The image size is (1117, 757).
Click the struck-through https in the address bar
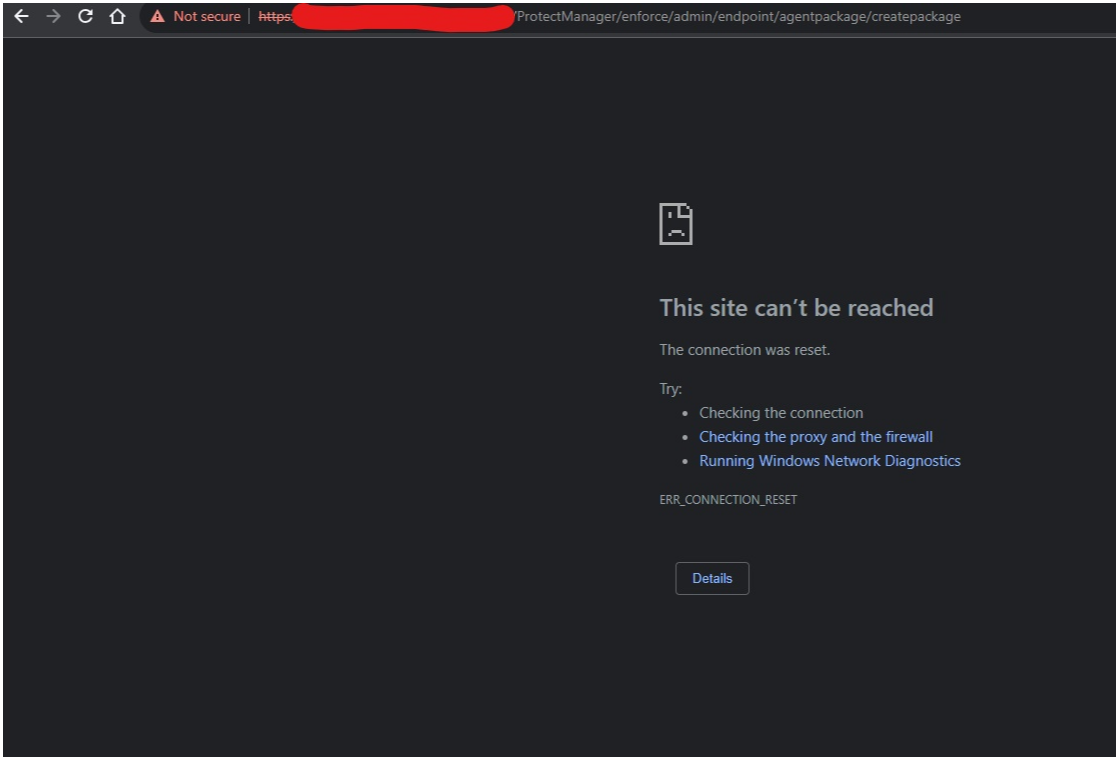click(275, 16)
